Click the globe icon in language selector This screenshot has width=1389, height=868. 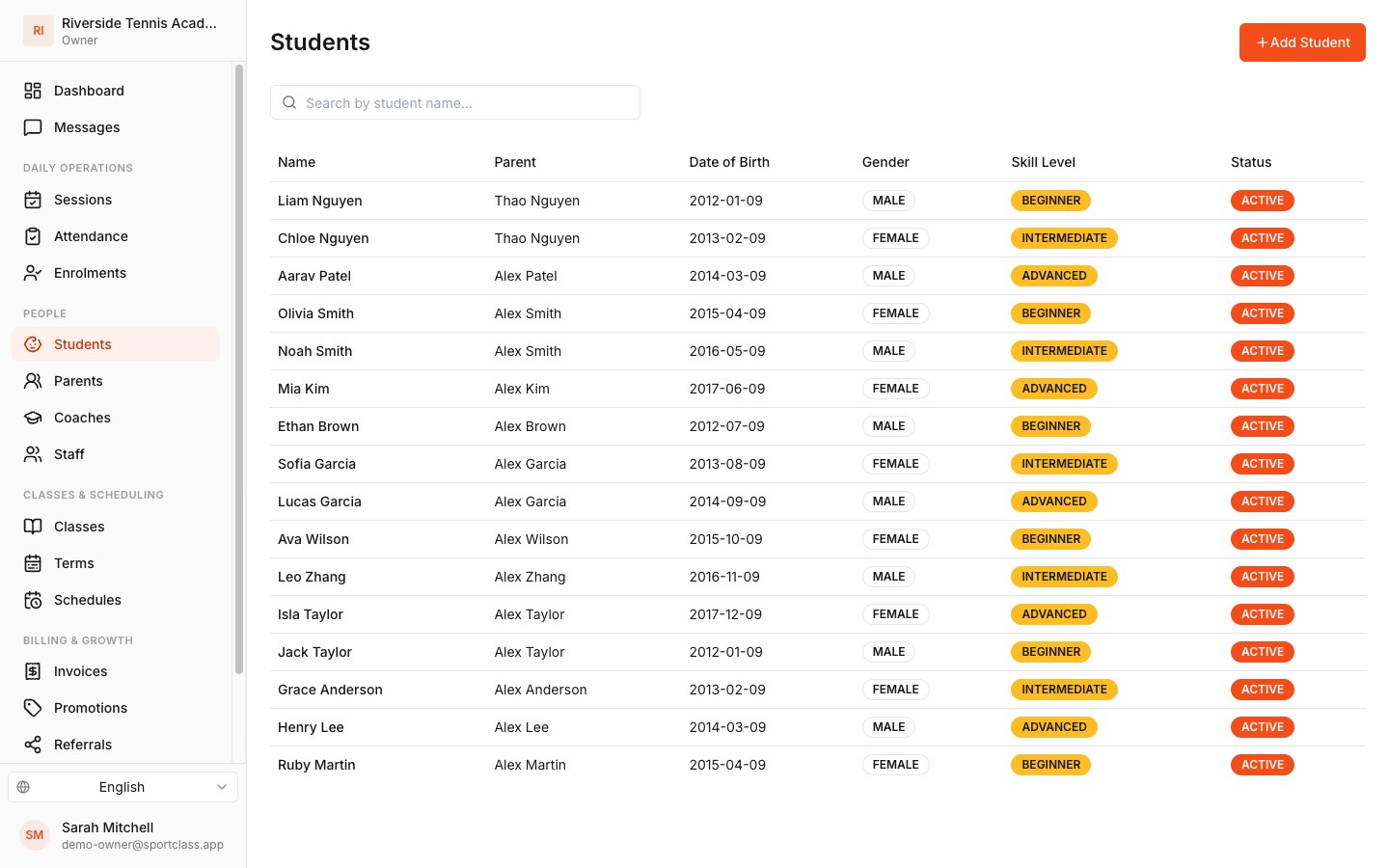coord(24,787)
